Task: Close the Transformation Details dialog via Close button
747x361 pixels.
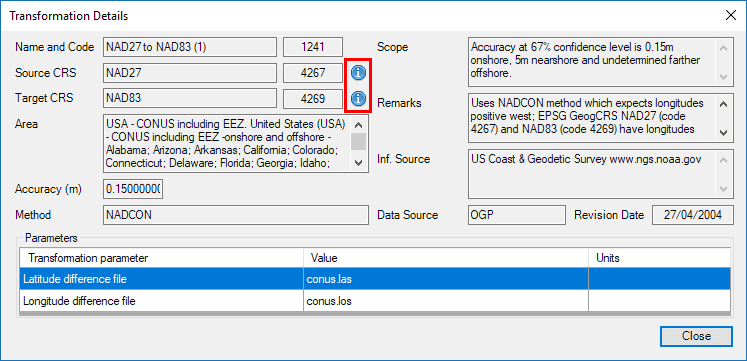Action: coord(696,336)
